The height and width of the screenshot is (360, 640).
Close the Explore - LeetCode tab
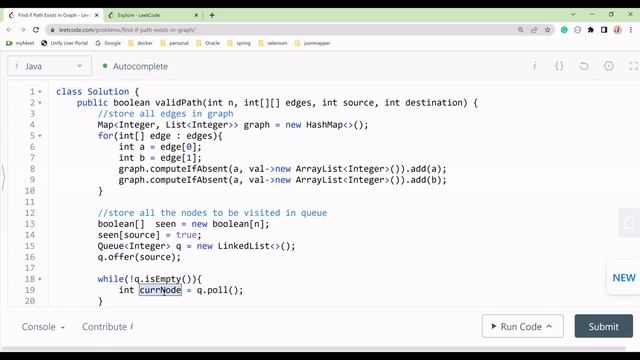[196, 15]
